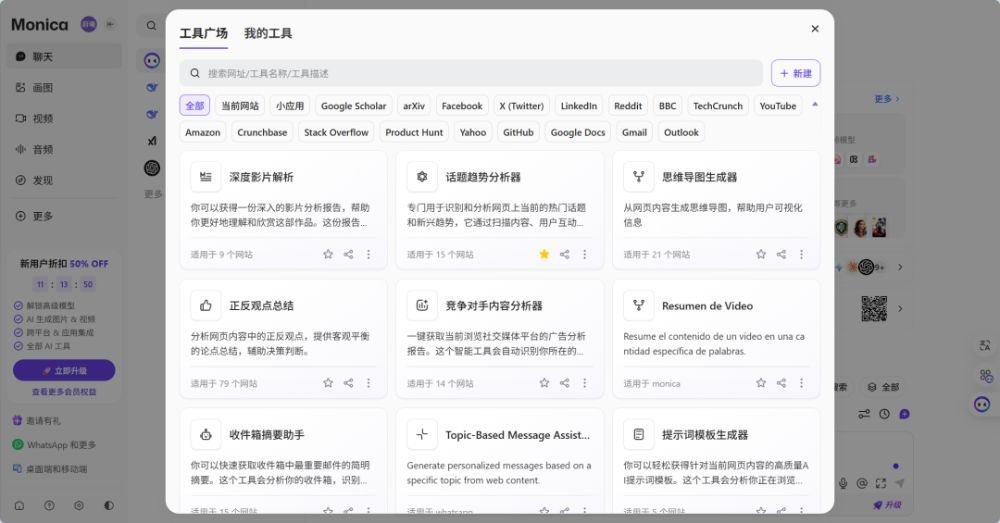Filter tools by X (Twitter)
1000x523 pixels.
pyautogui.click(x=521, y=106)
